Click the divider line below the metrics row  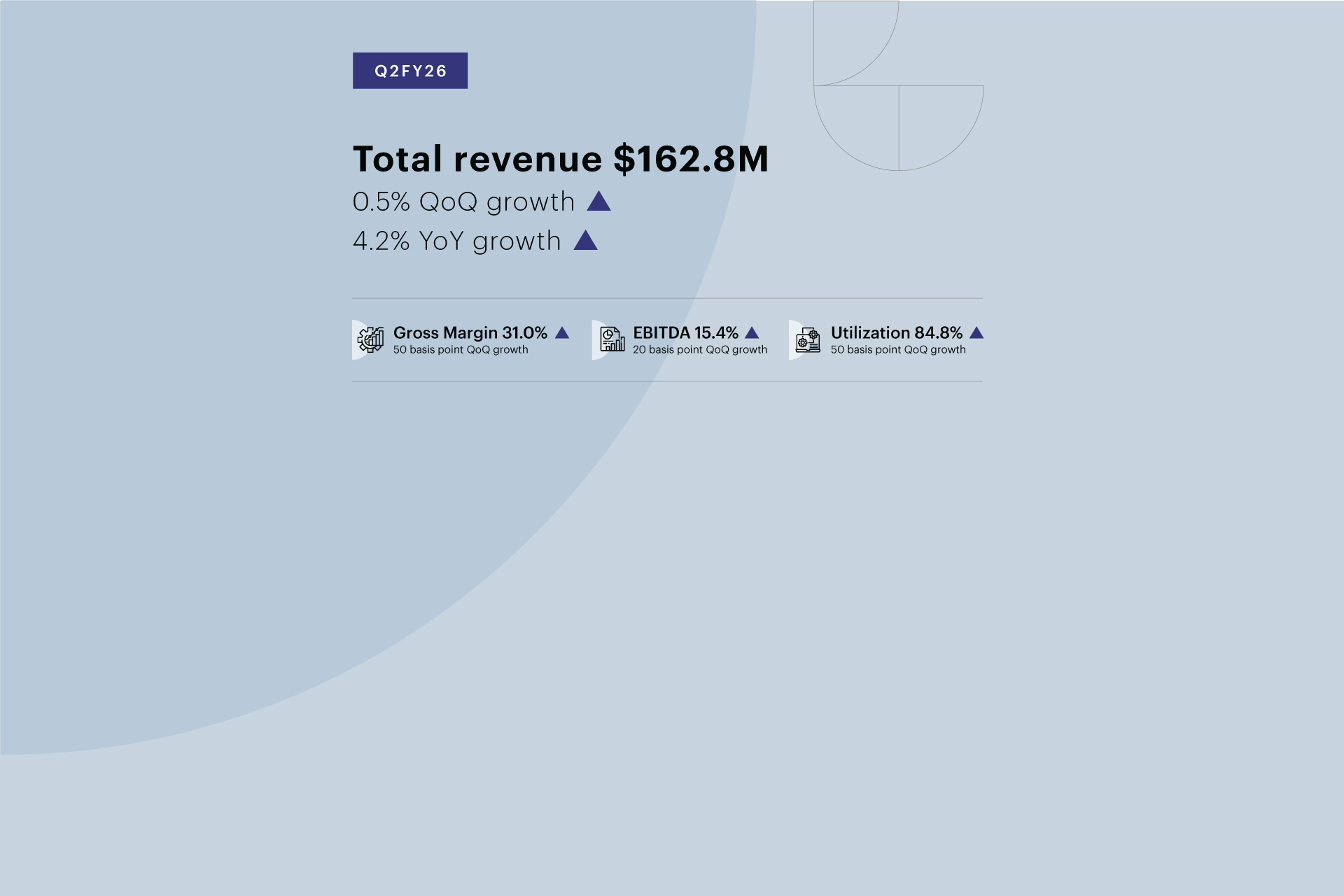[x=666, y=381]
